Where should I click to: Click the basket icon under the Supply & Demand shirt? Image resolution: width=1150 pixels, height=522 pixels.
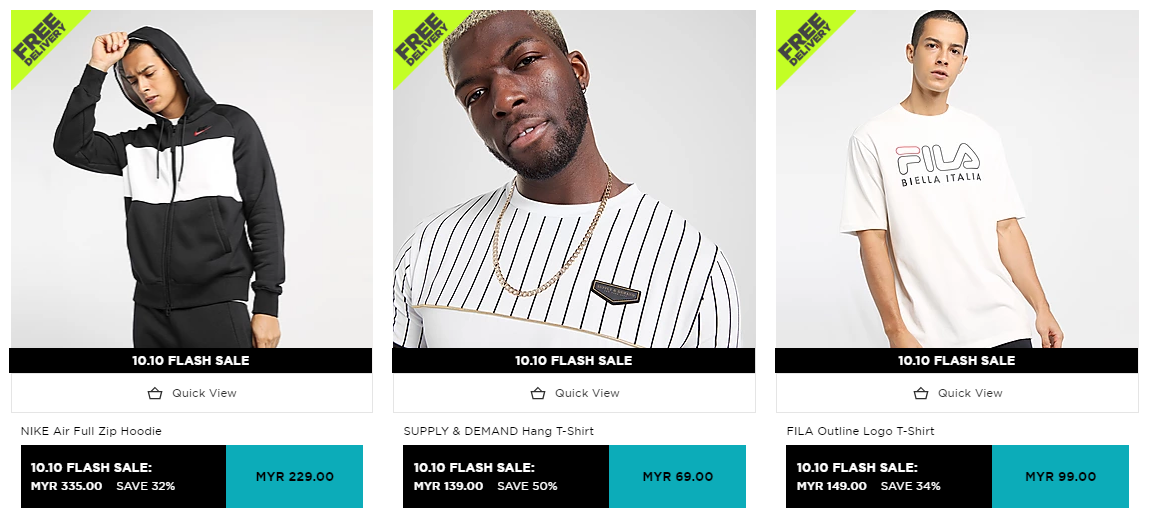[538, 393]
